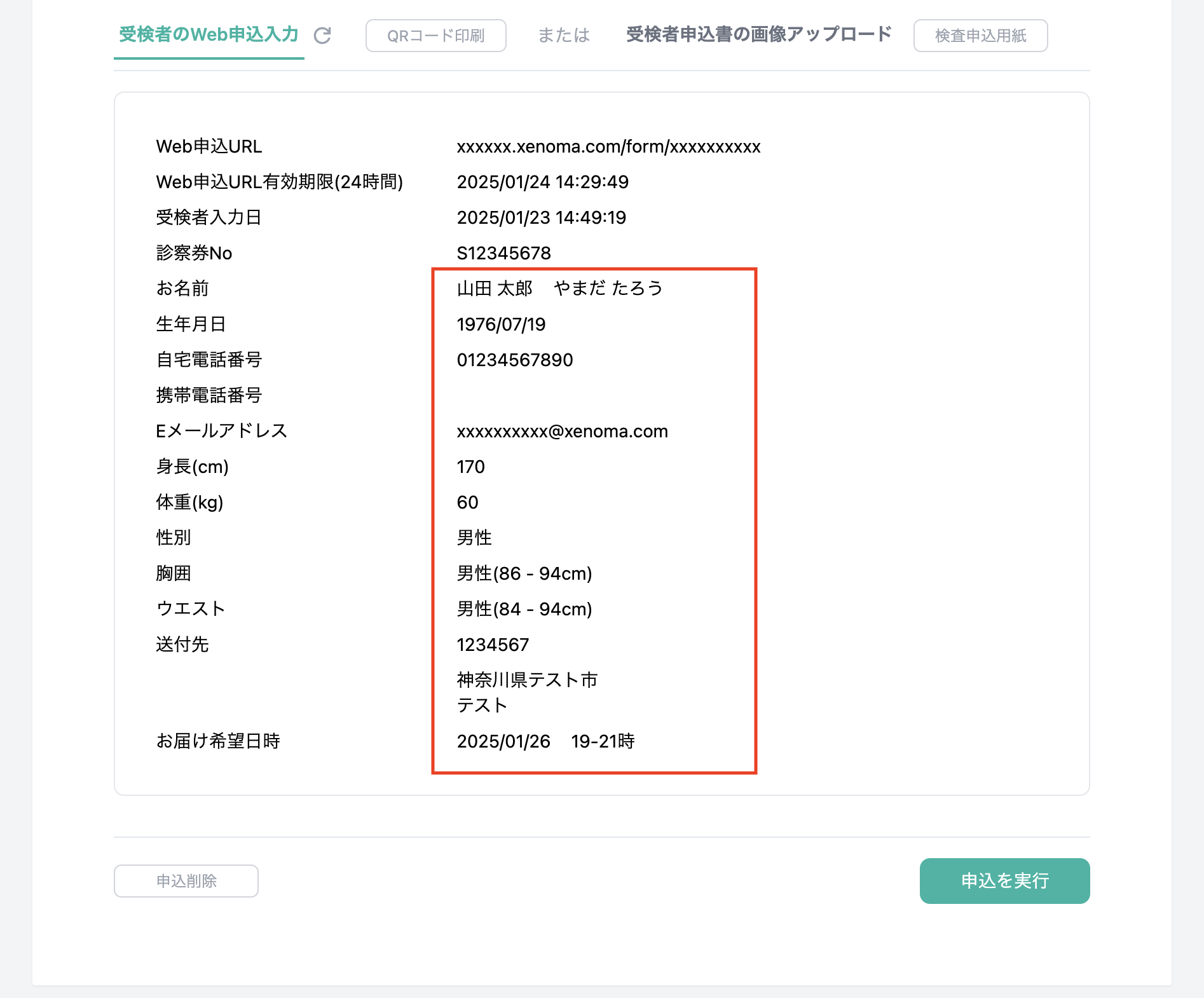1204x998 pixels.
Task: Click the 胸囲 value 男性(86 - 94cm)
Action: [524, 574]
